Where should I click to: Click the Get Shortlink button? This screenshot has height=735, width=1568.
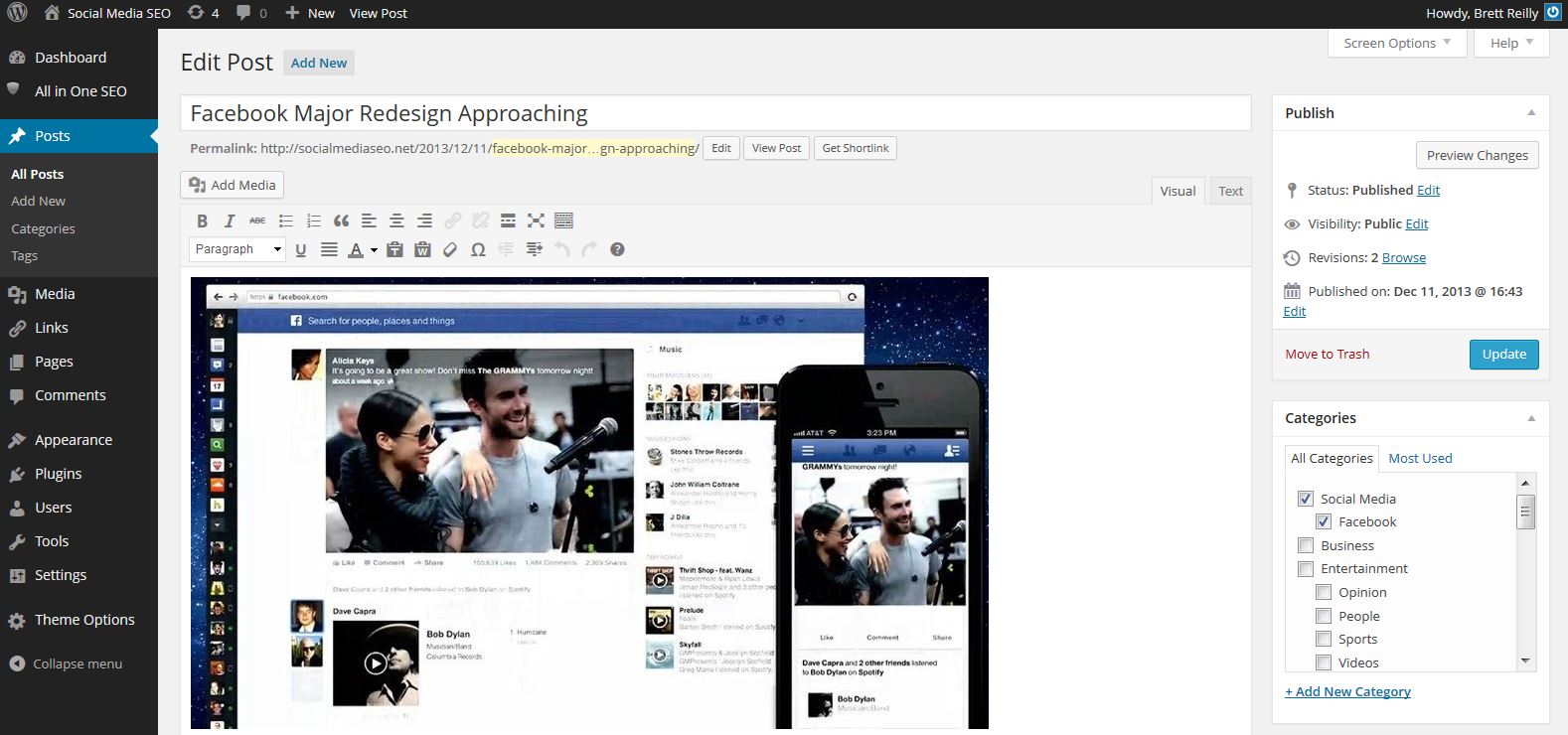click(856, 148)
